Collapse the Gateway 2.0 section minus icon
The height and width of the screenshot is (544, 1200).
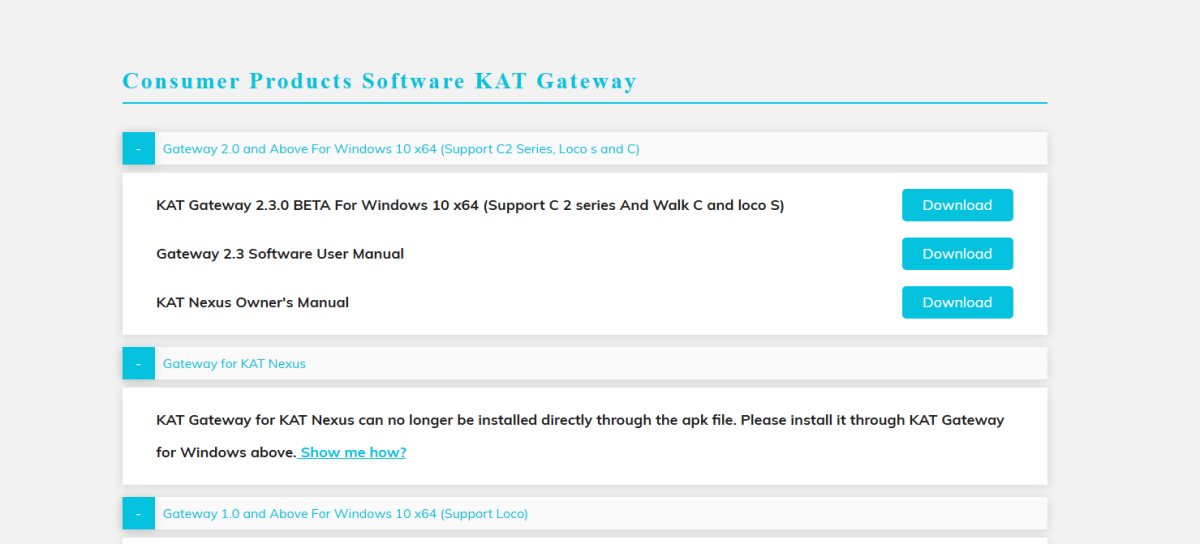(x=138, y=148)
